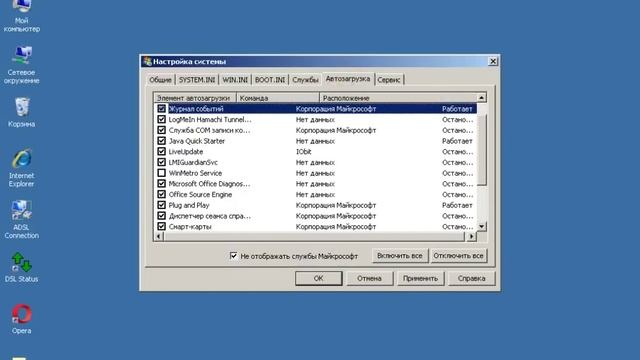640x360 pixels.
Task: Click the Включить все button
Action: pos(400,256)
